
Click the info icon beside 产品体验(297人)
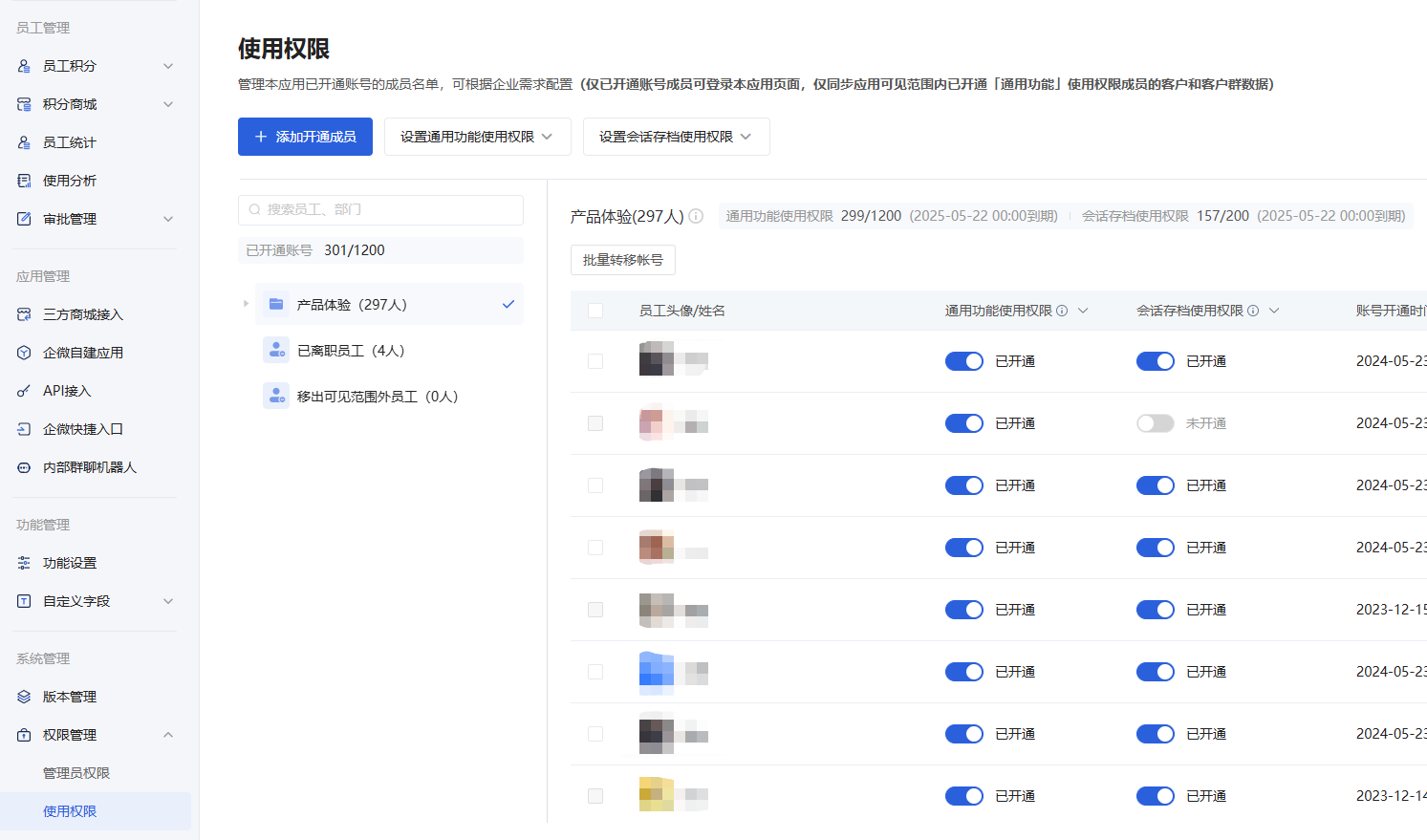[x=696, y=216]
